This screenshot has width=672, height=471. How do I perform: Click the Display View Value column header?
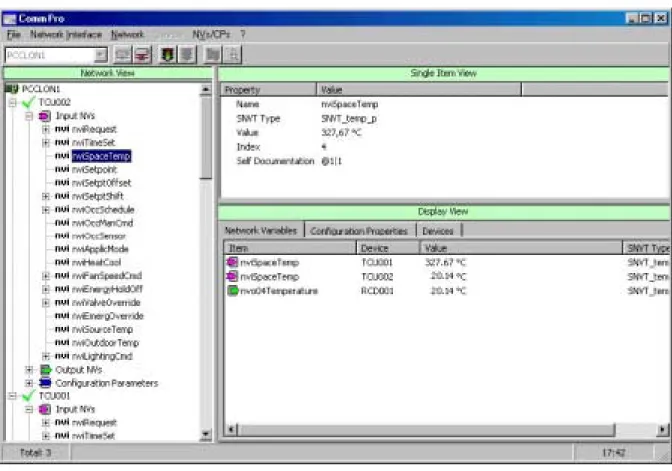click(x=521, y=248)
